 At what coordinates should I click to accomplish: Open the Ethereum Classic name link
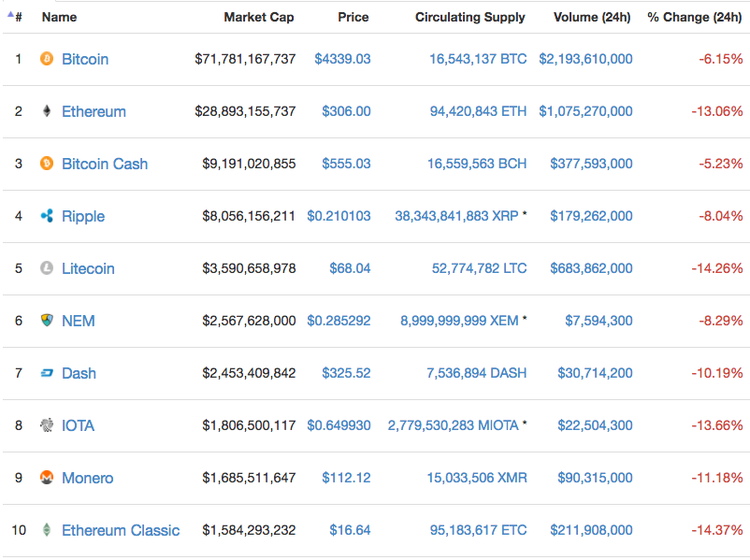(120, 530)
